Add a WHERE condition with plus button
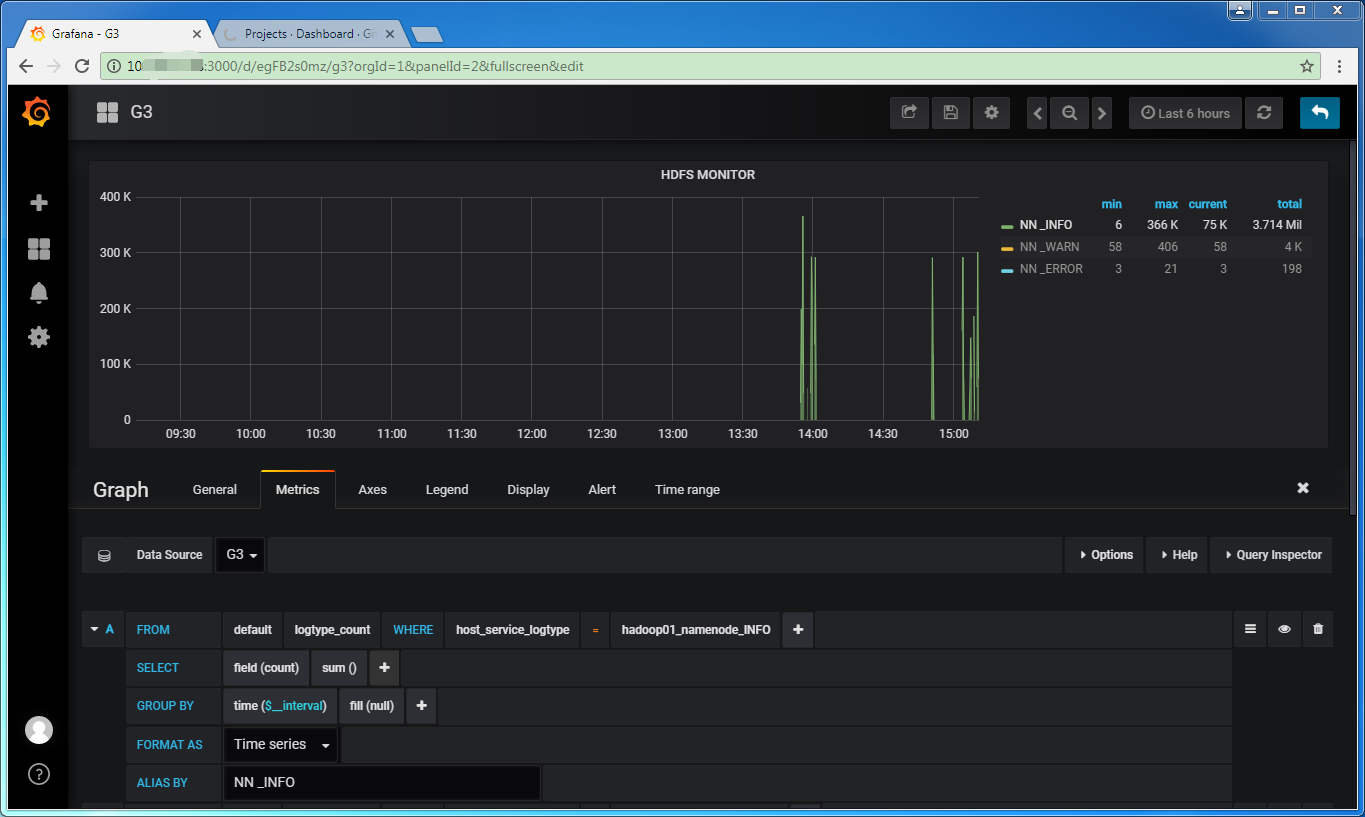The height and width of the screenshot is (817, 1365). coord(798,629)
